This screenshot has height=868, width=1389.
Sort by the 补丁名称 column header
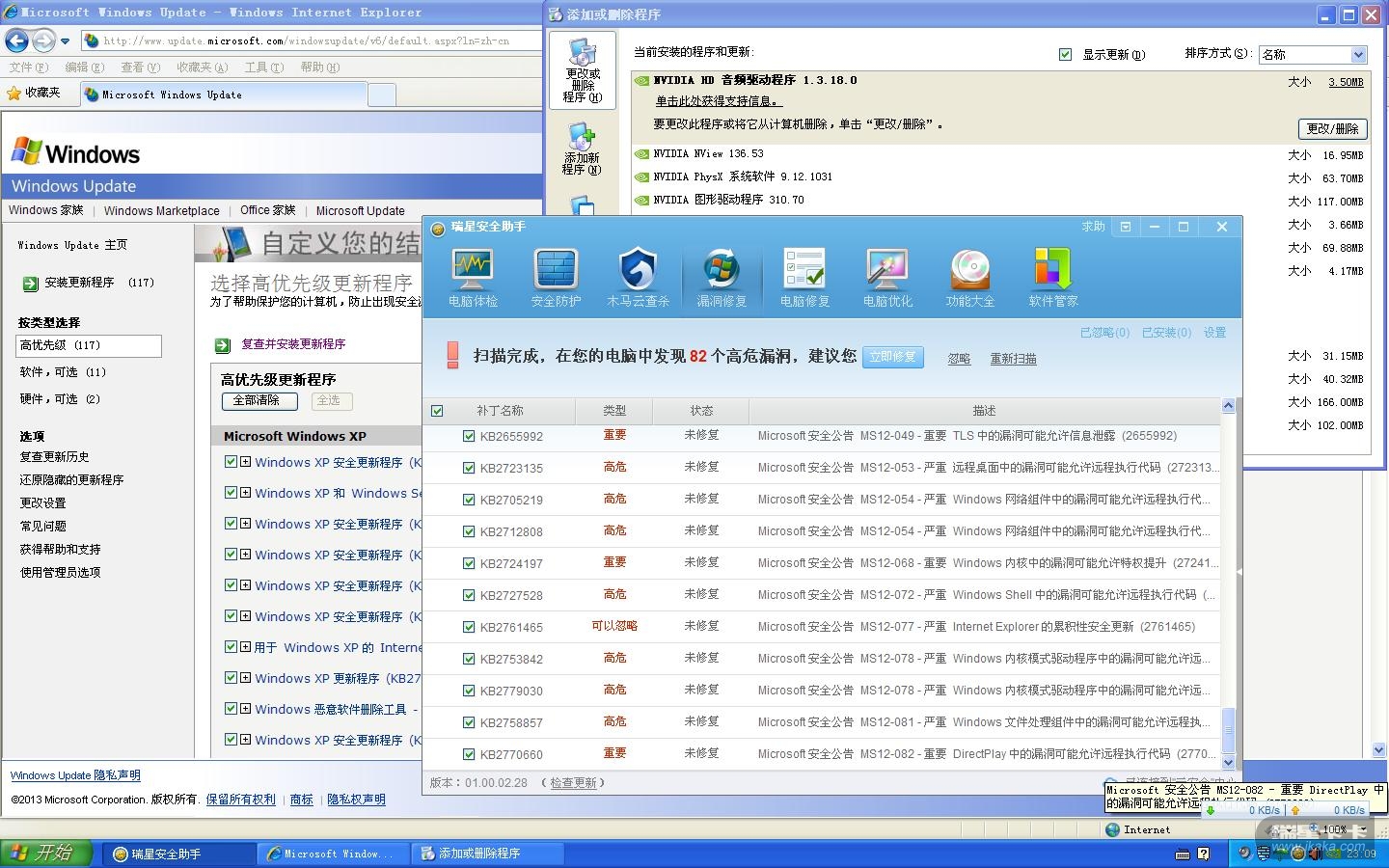(x=501, y=411)
